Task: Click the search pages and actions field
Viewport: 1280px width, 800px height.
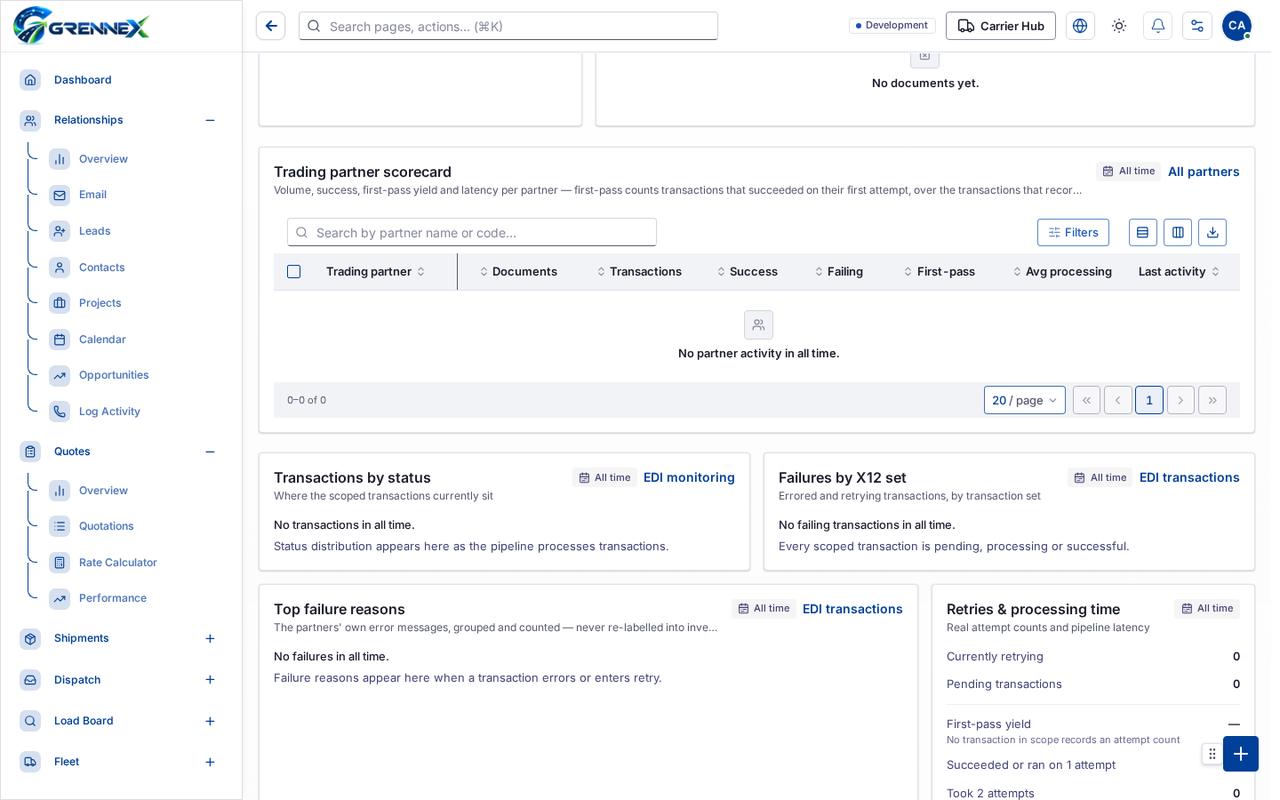Action: coord(508,26)
